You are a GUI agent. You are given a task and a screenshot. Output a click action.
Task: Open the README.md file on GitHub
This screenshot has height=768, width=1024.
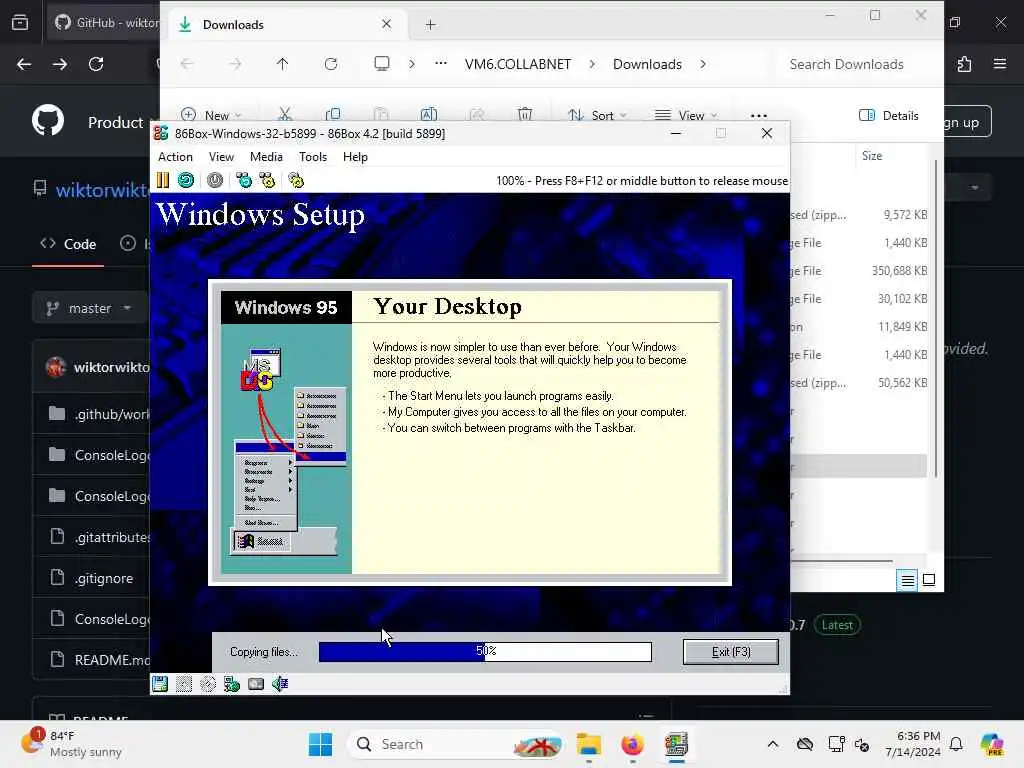click(x=112, y=660)
